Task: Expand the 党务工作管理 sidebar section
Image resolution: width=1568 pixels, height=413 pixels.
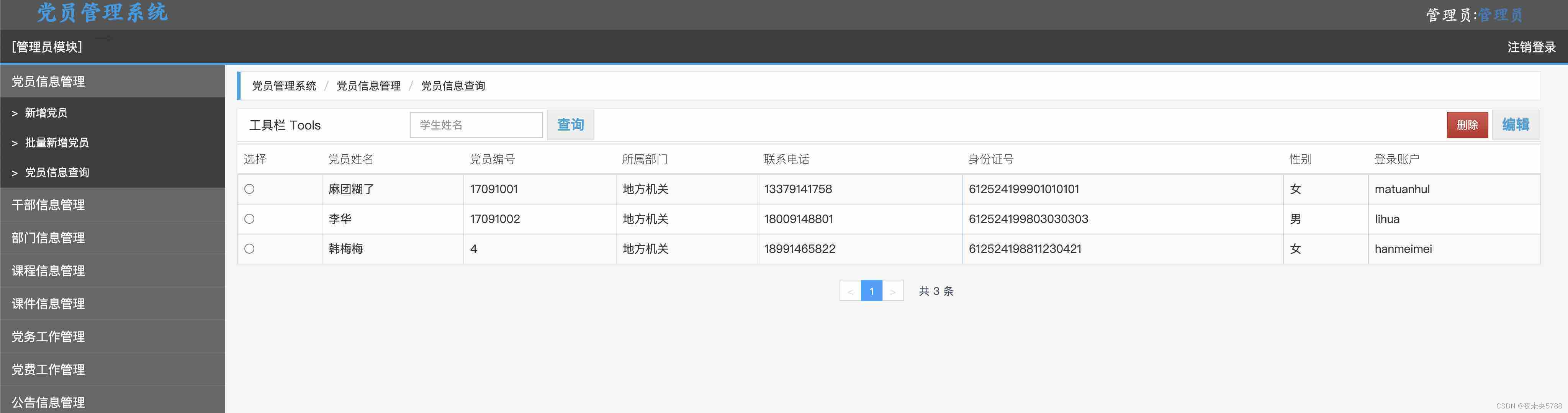Action: pos(113,336)
